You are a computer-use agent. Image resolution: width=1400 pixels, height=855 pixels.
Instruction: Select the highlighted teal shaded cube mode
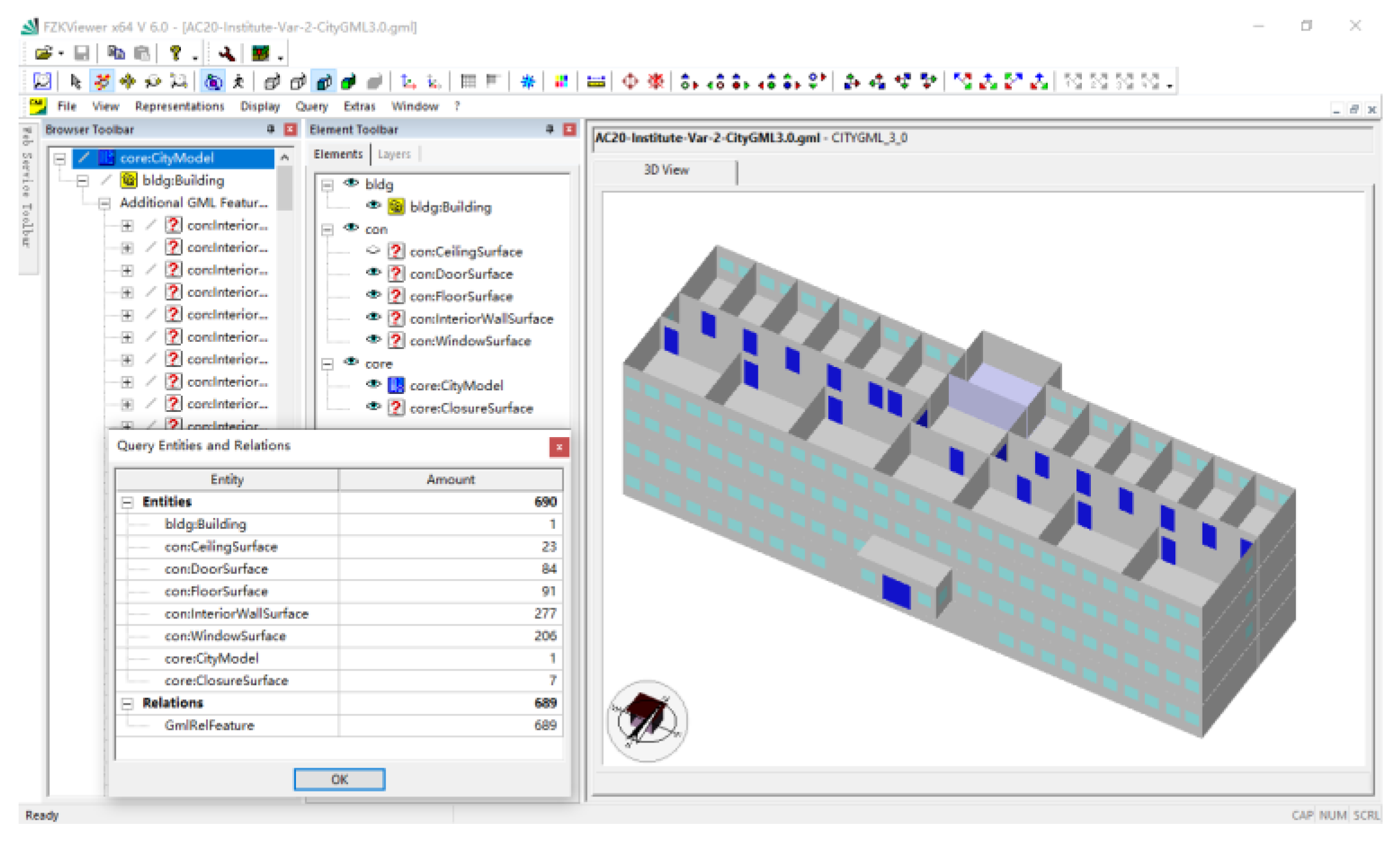324,81
